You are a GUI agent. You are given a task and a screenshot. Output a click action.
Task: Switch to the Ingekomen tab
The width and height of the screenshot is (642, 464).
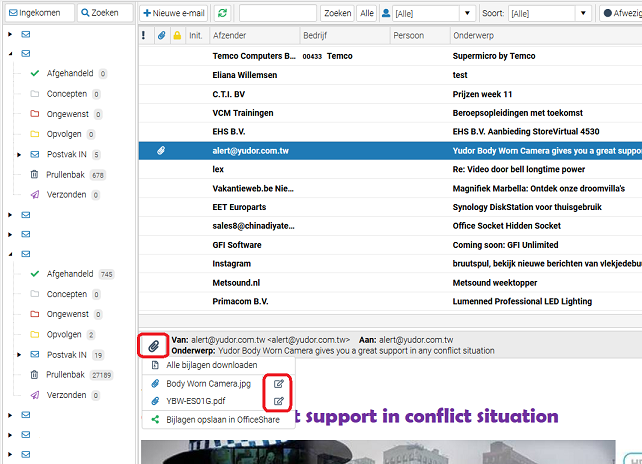click(37, 14)
